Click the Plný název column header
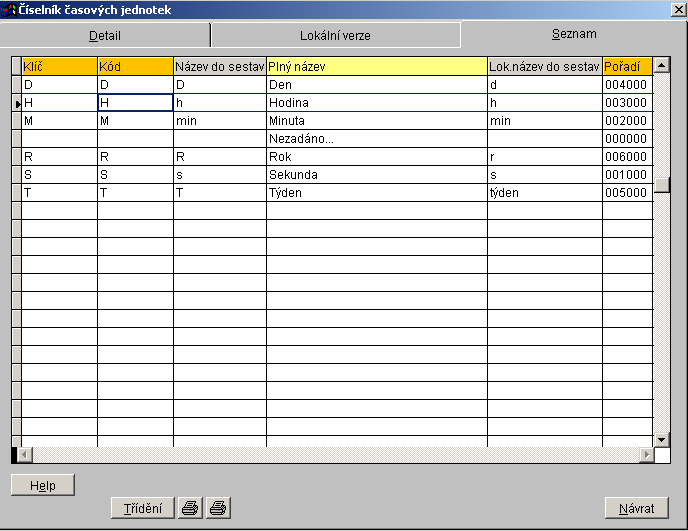688x531 pixels. pos(376,66)
